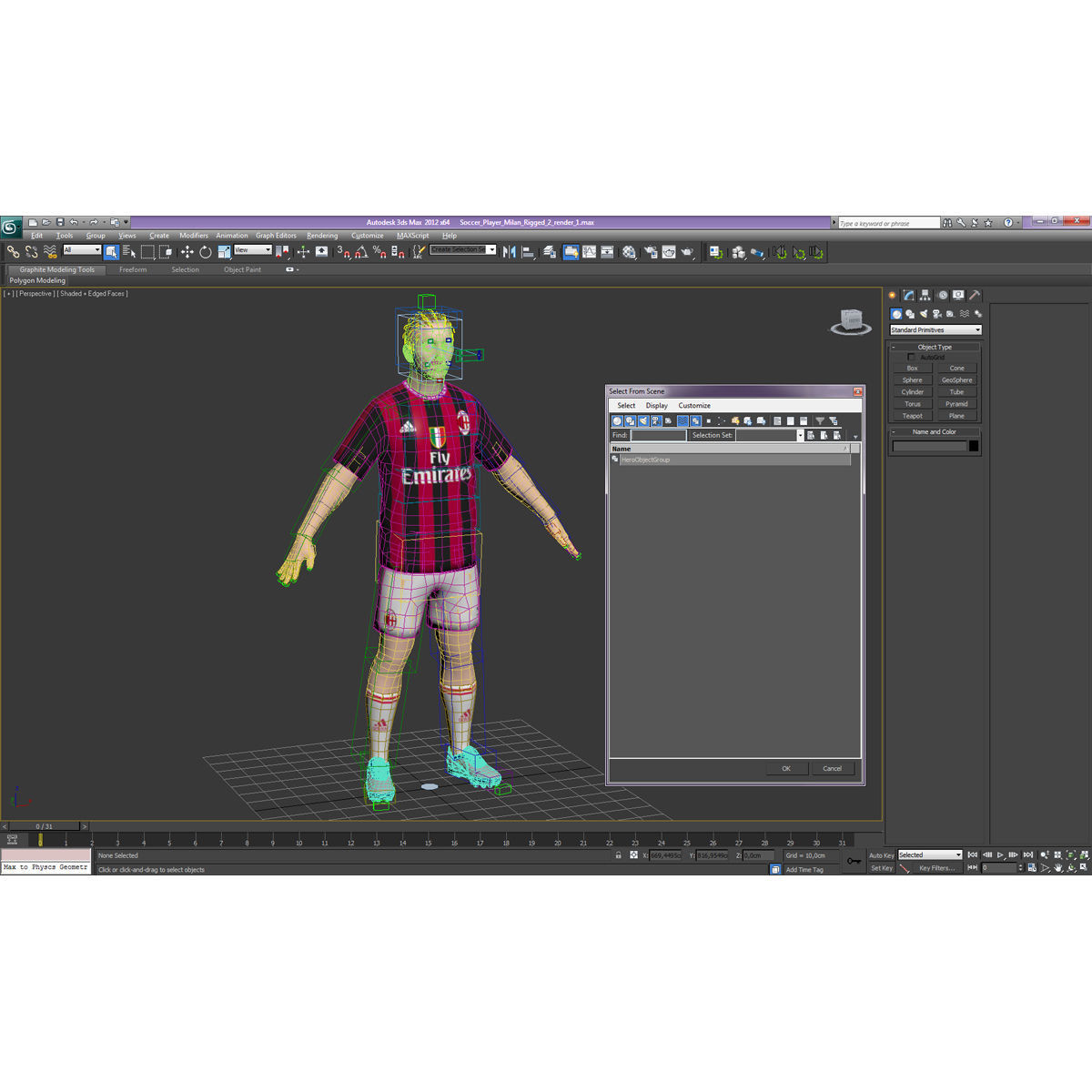The height and width of the screenshot is (1092, 1092).
Task: Open the object color swatch
Action: click(x=974, y=446)
